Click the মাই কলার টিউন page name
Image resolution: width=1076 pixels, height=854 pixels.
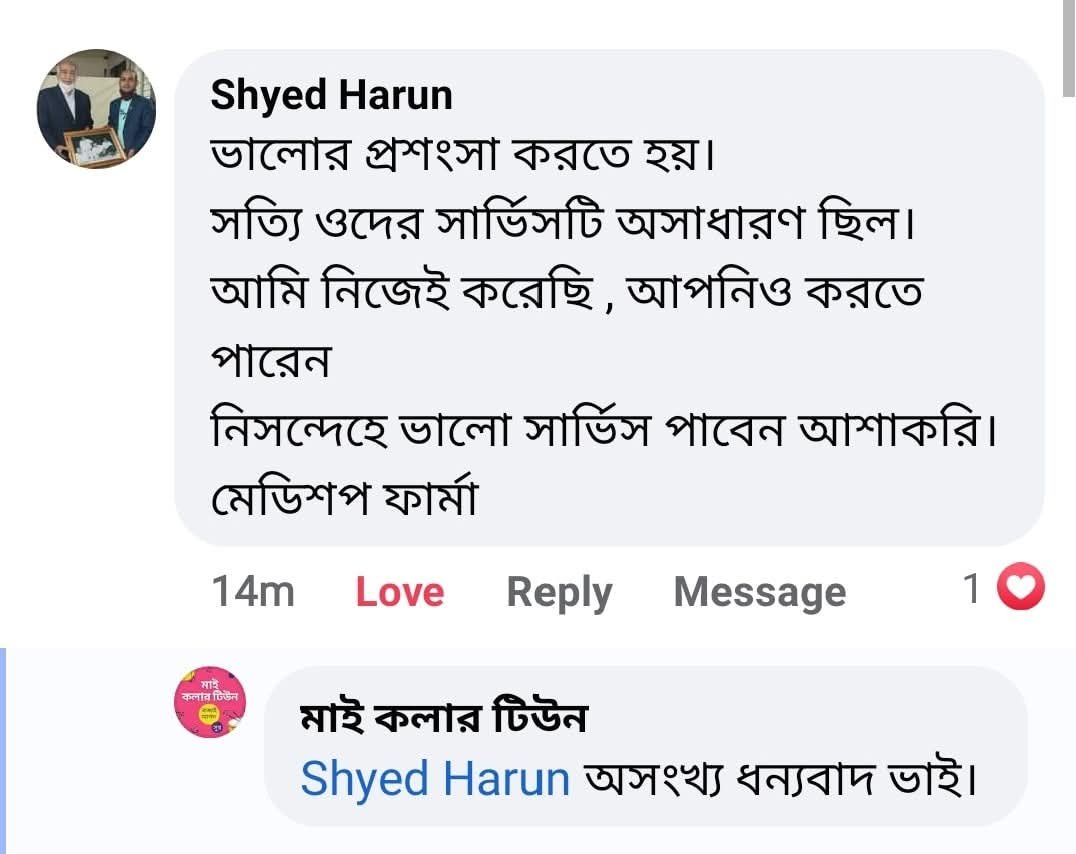(443, 718)
